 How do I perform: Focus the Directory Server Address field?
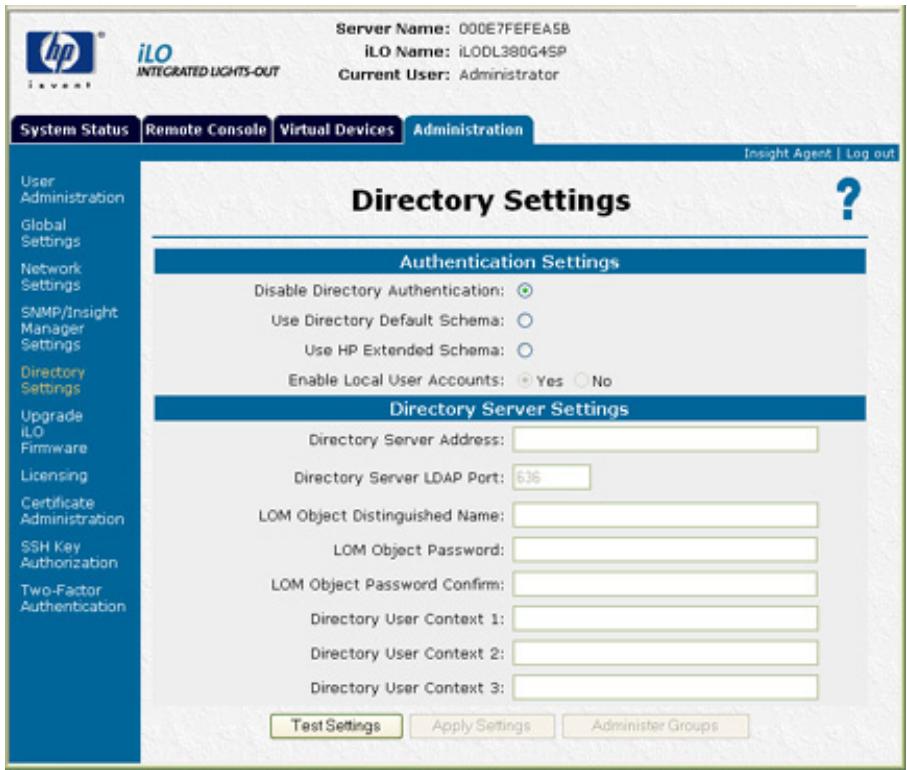pyautogui.click(x=665, y=440)
